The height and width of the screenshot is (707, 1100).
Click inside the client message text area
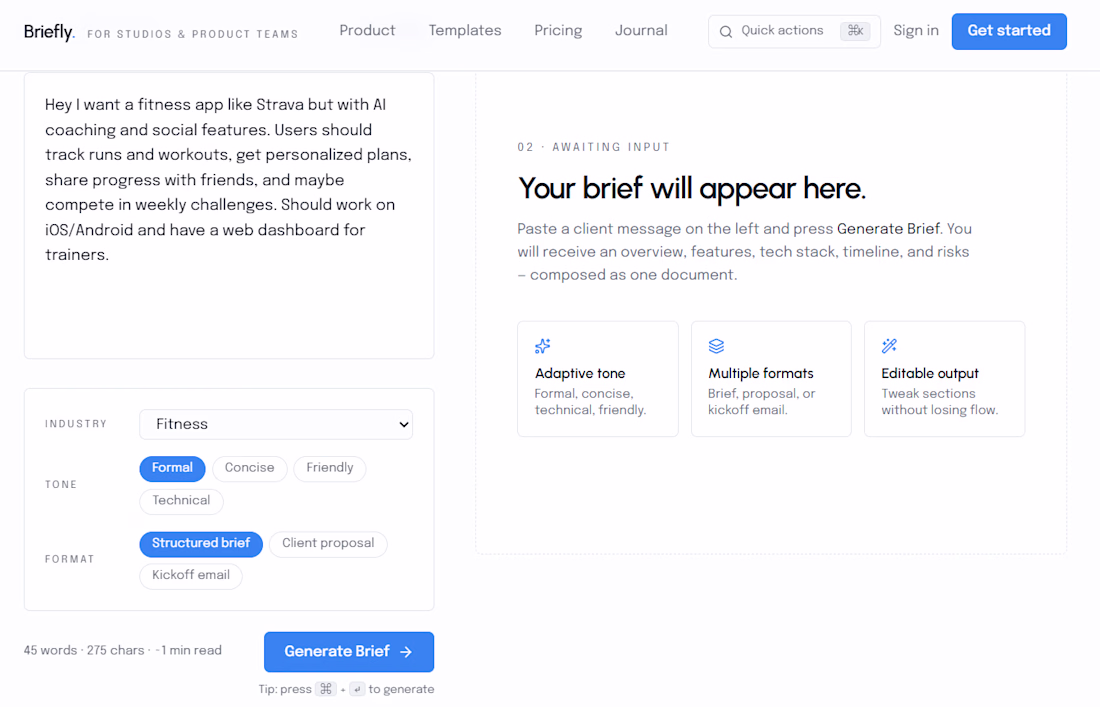coord(229,216)
